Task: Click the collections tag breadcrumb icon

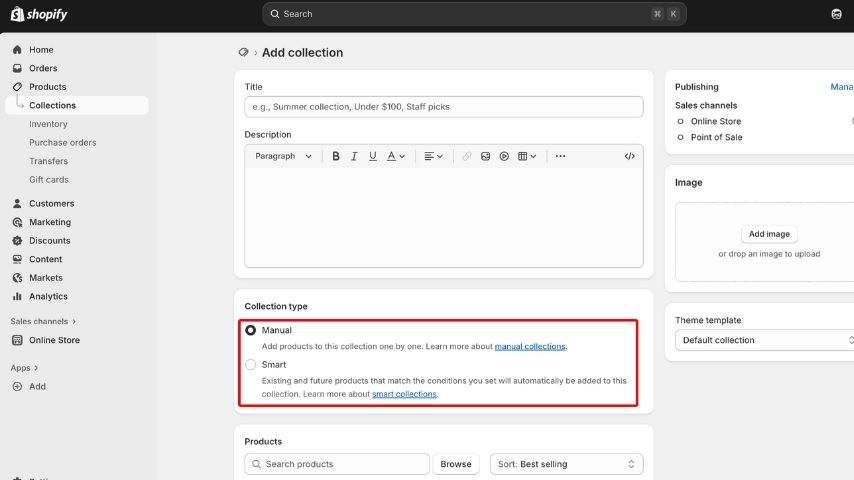Action: (243, 52)
